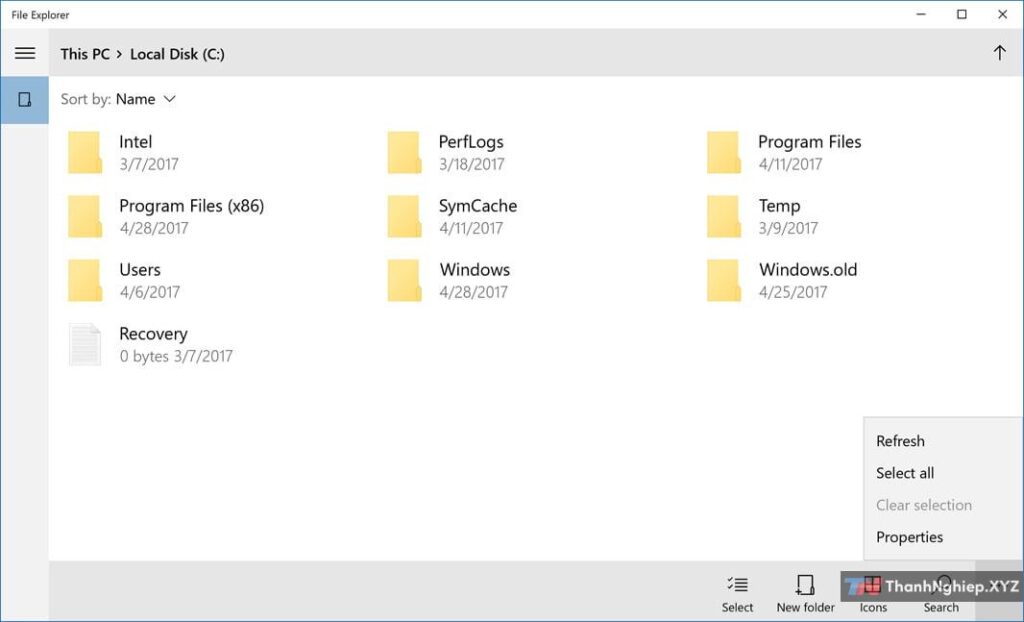Viewport: 1024px width, 622px height.
Task: Choose Select all from the context menu
Action: 904,473
